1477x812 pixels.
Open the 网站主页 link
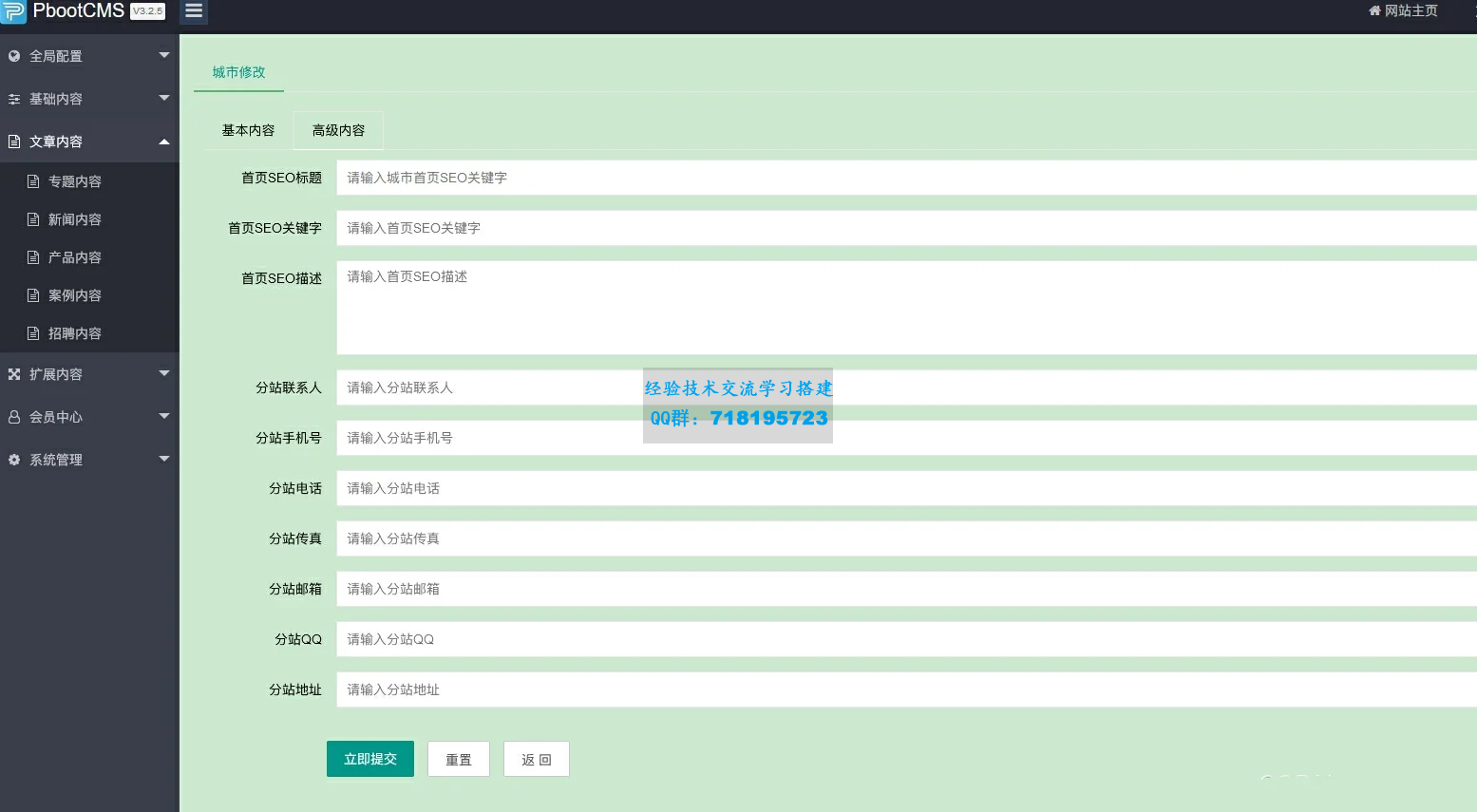[x=1403, y=10]
